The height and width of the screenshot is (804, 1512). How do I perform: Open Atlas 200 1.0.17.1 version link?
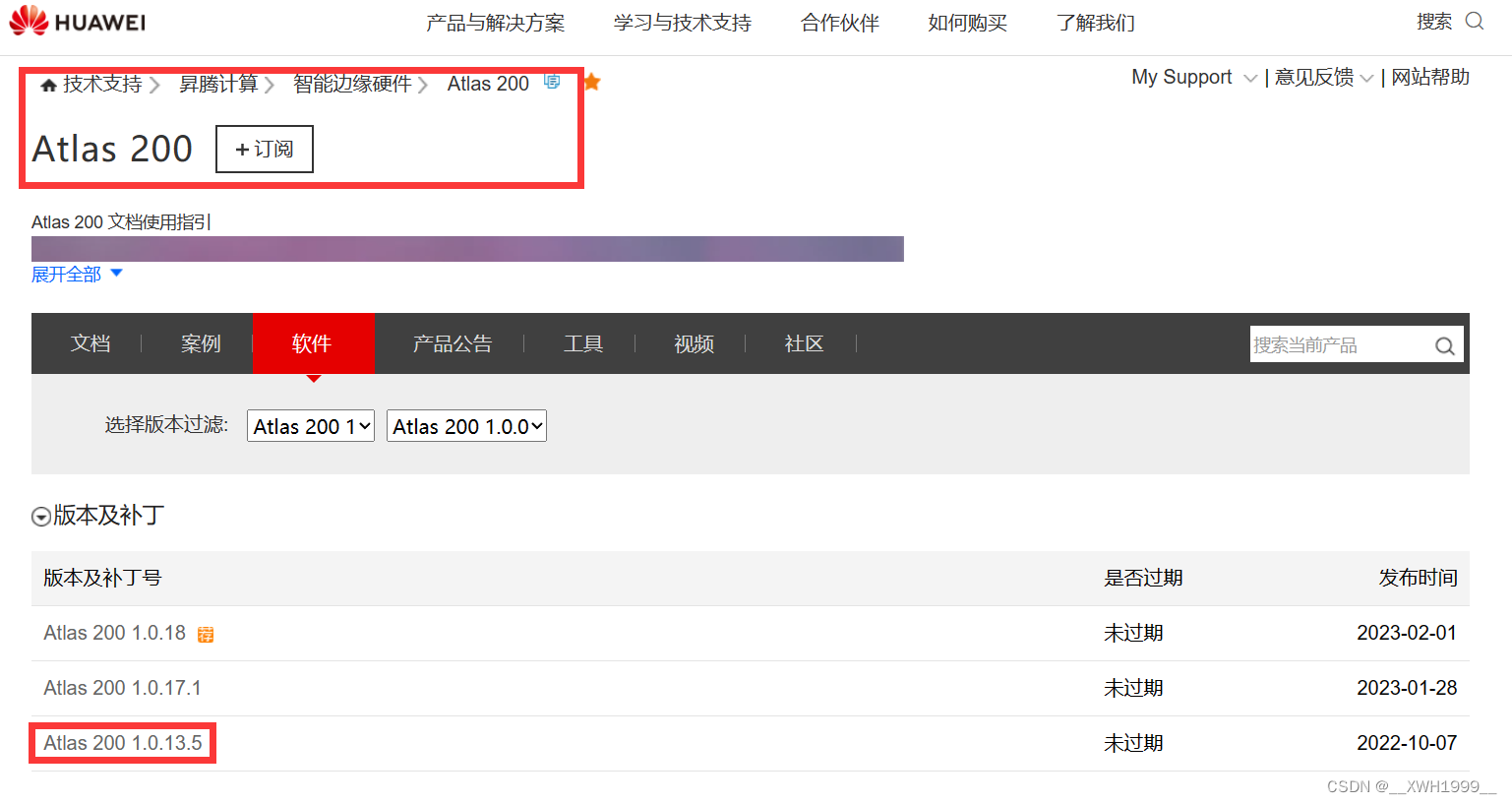[x=122, y=688]
